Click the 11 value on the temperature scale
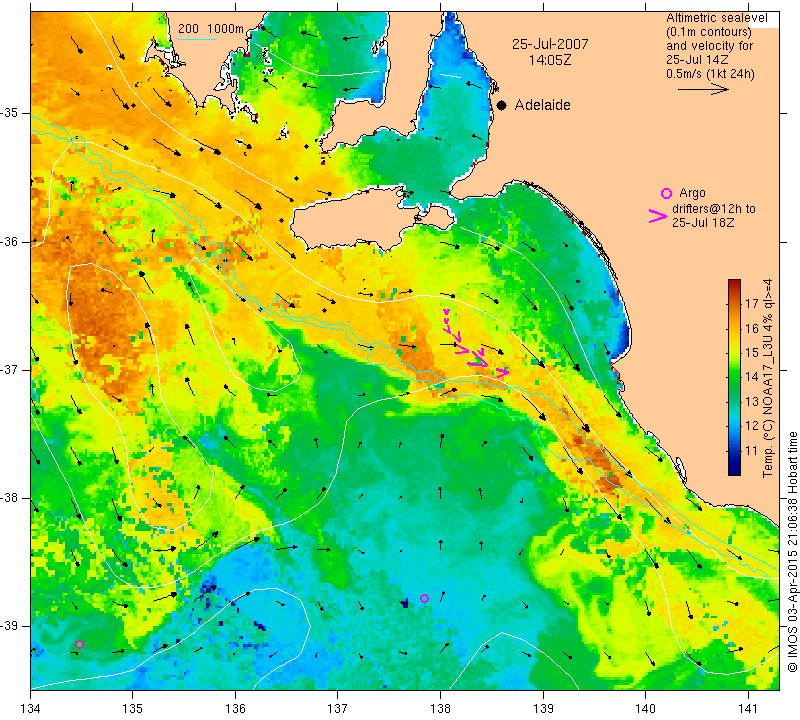The width and height of the screenshot is (800, 720). pyautogui.click(x=752, y=451)
